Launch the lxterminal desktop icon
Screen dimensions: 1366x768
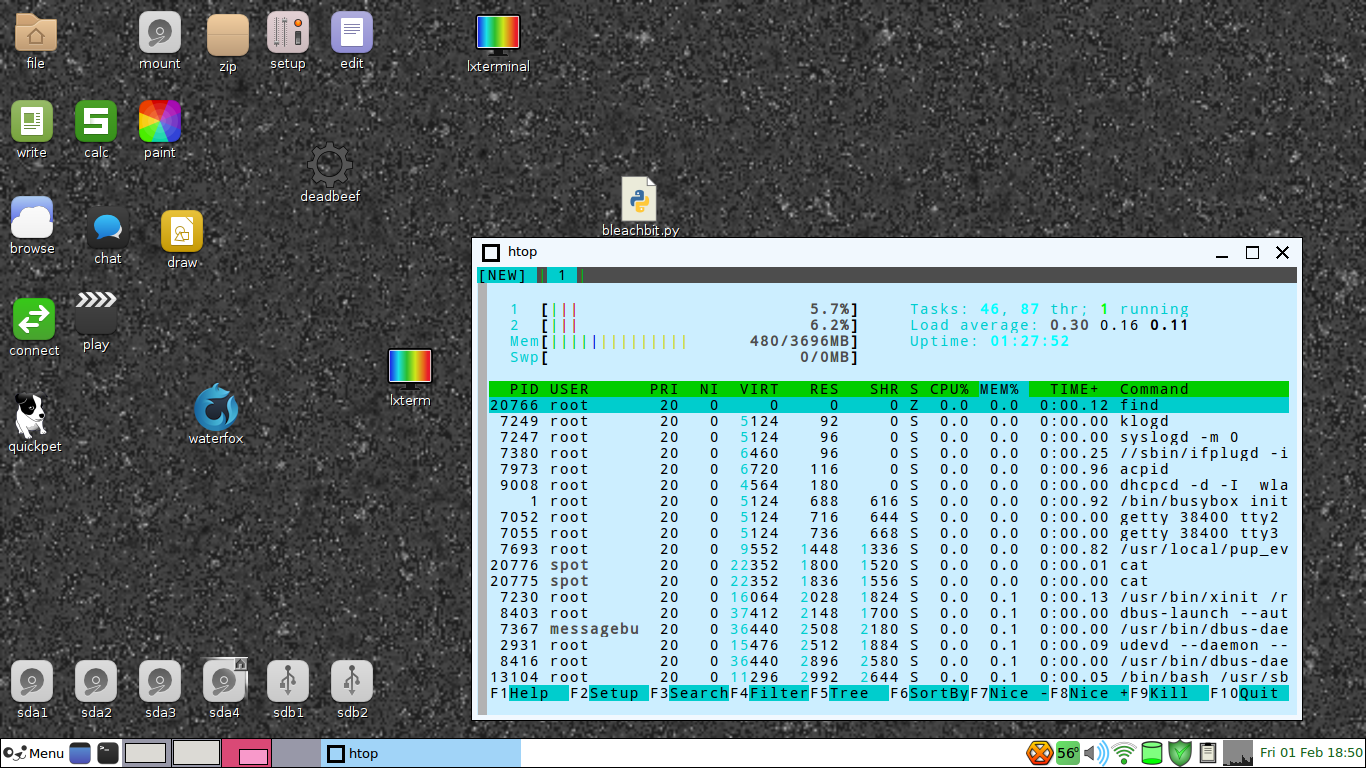point(498,34)
